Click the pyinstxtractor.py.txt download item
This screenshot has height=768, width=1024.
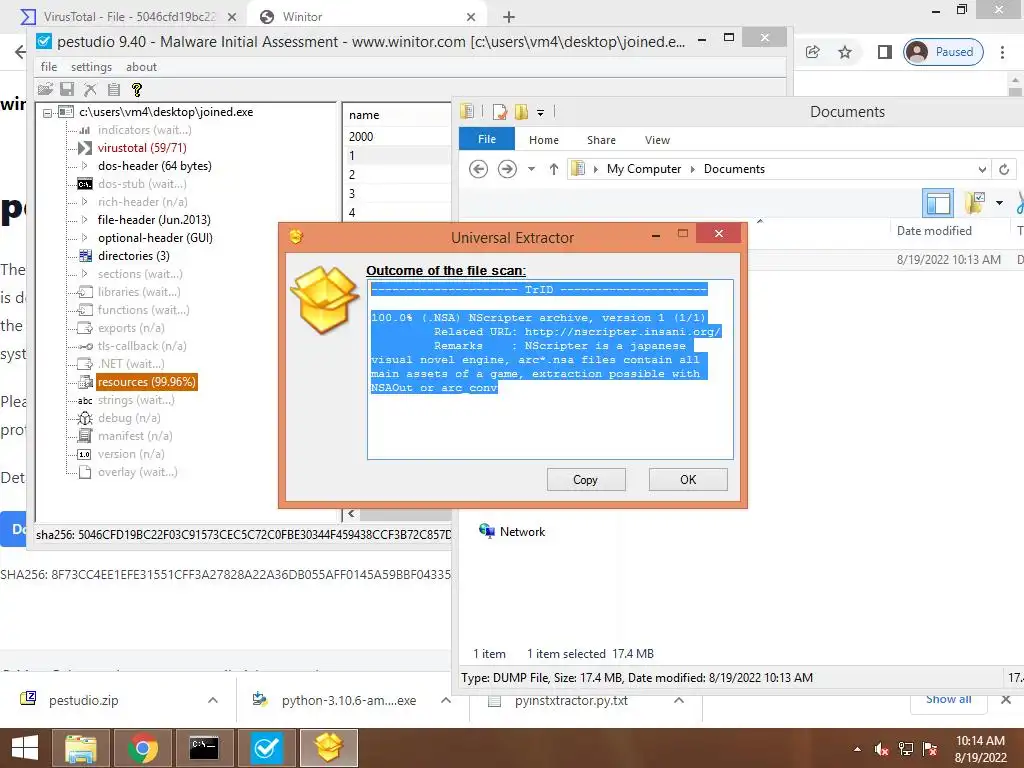[x=571, y=701]
